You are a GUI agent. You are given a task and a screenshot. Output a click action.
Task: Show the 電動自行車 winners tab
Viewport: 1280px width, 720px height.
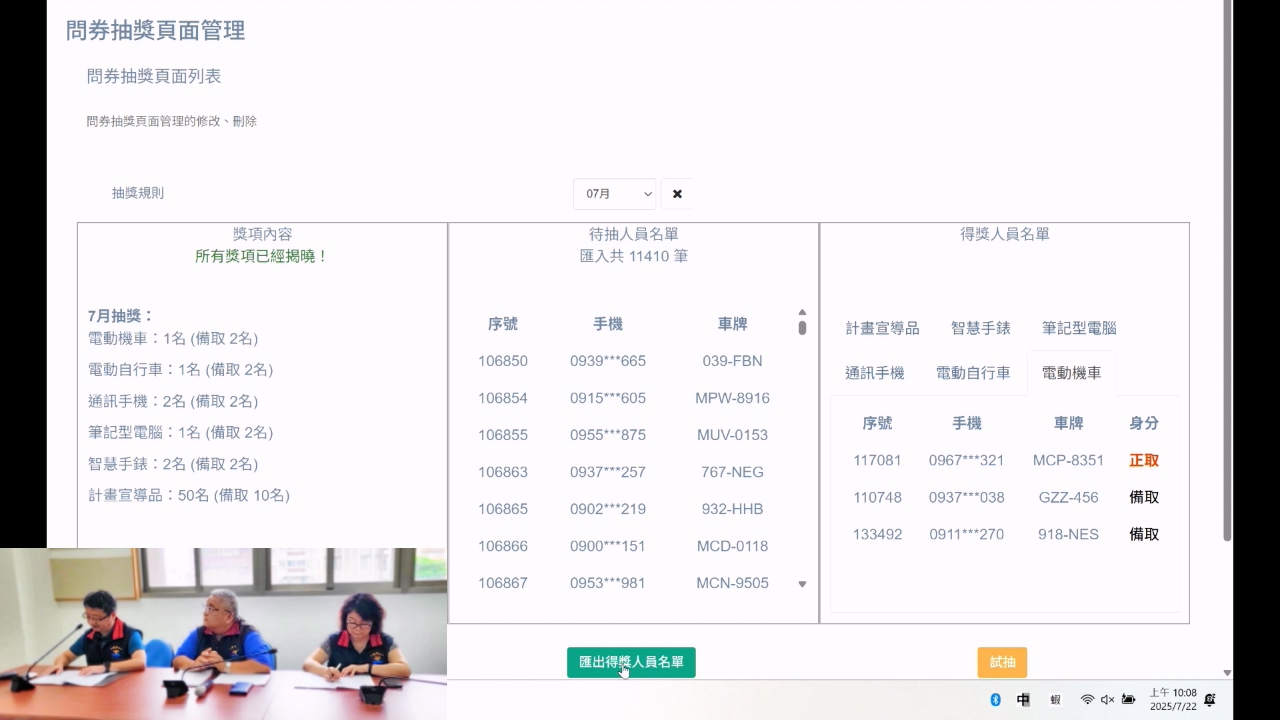(973, 373)
